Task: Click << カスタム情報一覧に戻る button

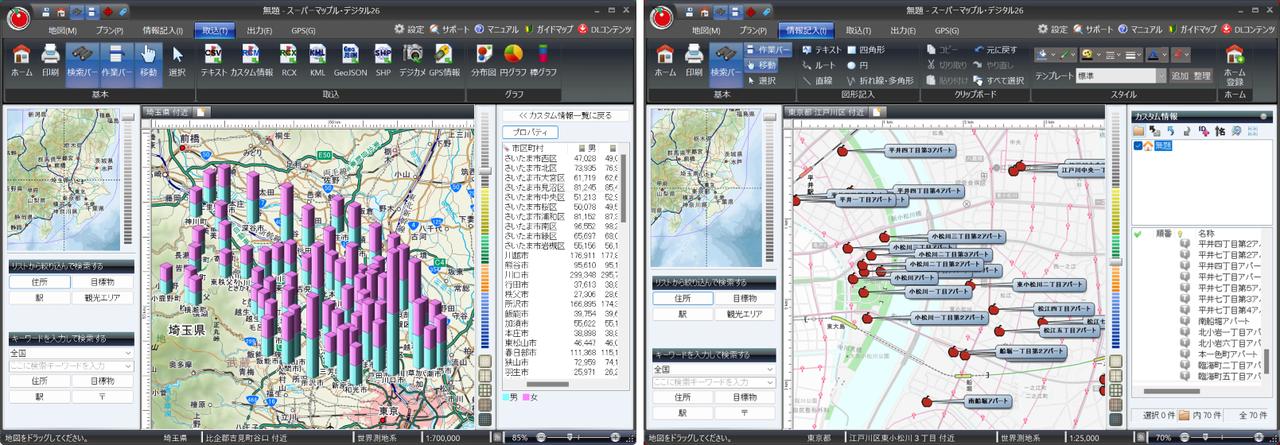Action: point(564,116)
